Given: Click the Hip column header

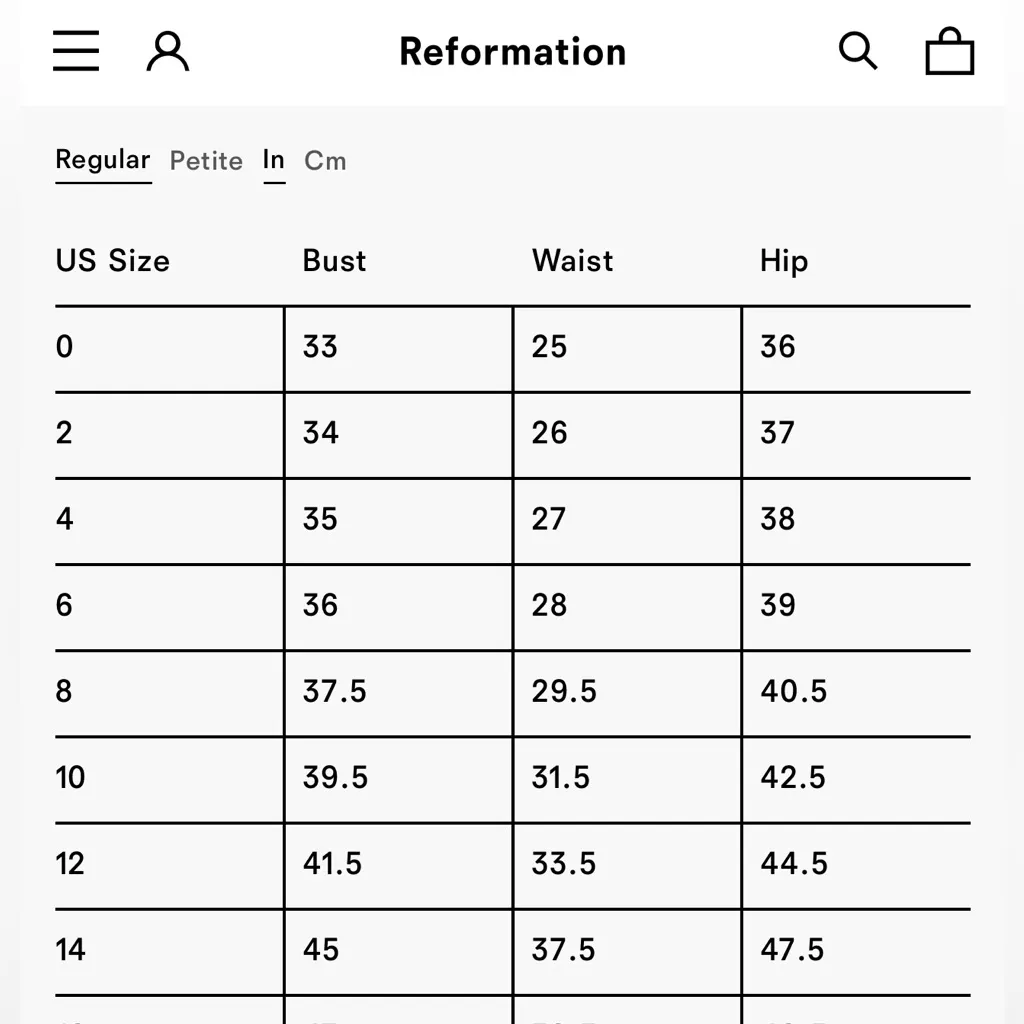Looking at the screenshot, I should coord(783,261).
